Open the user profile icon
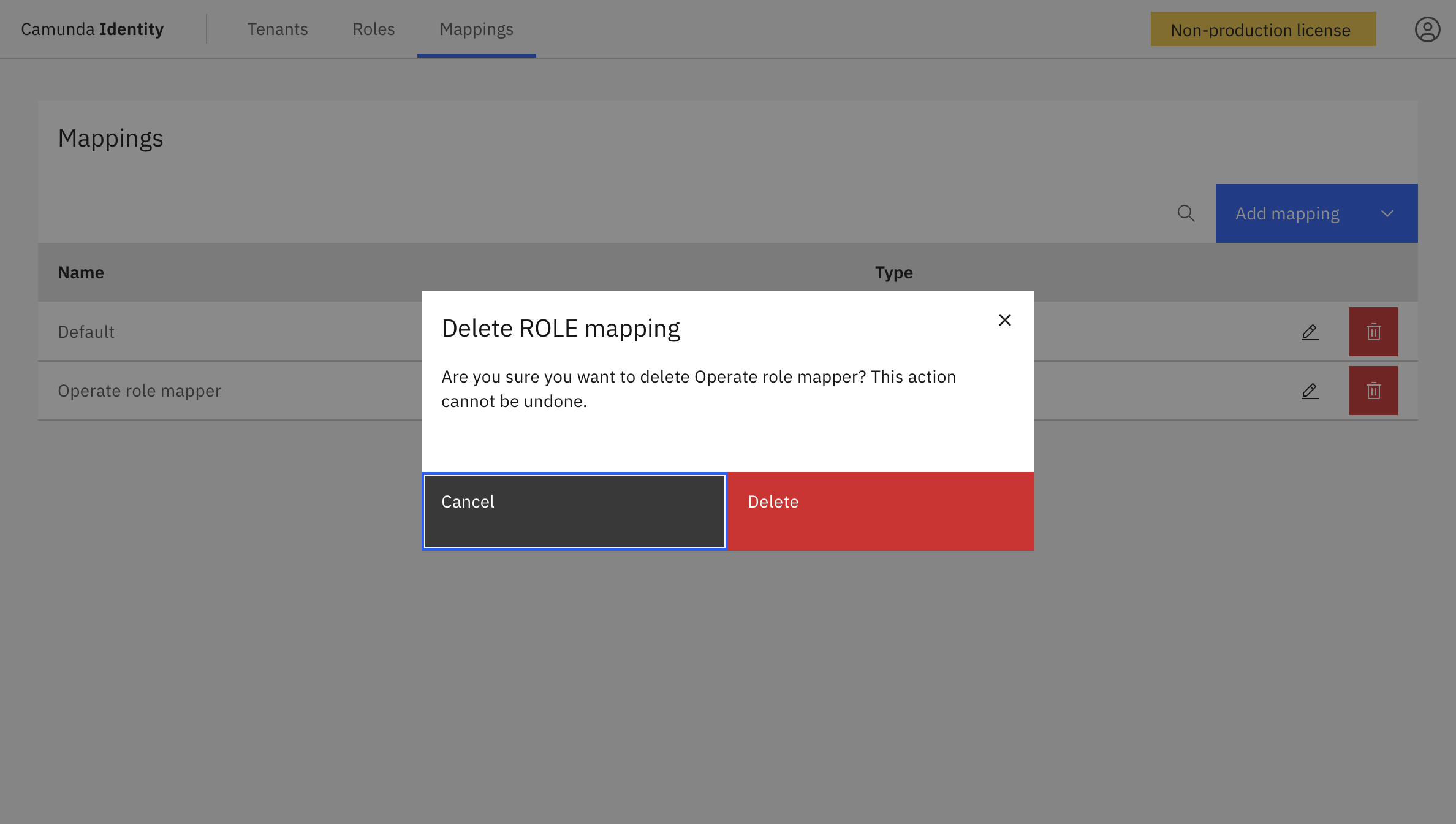Viewport: 1456px width, 824px height. click(1428, 29)
